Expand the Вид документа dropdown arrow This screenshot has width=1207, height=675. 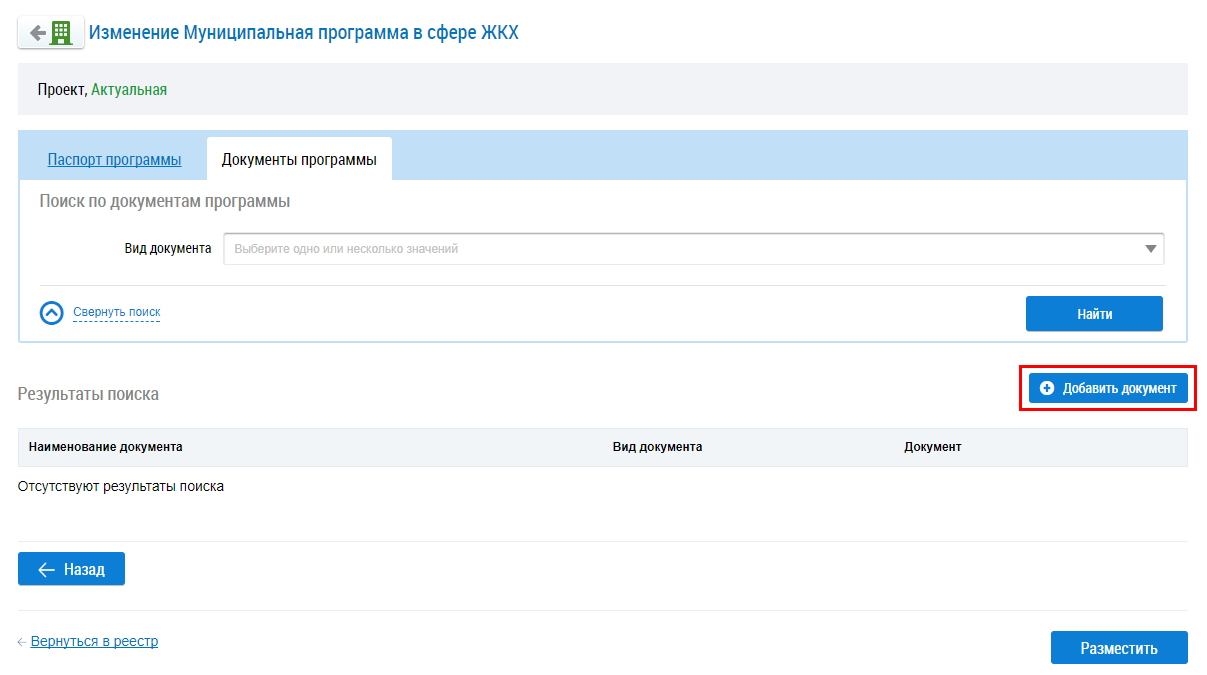coord(1151,249)
